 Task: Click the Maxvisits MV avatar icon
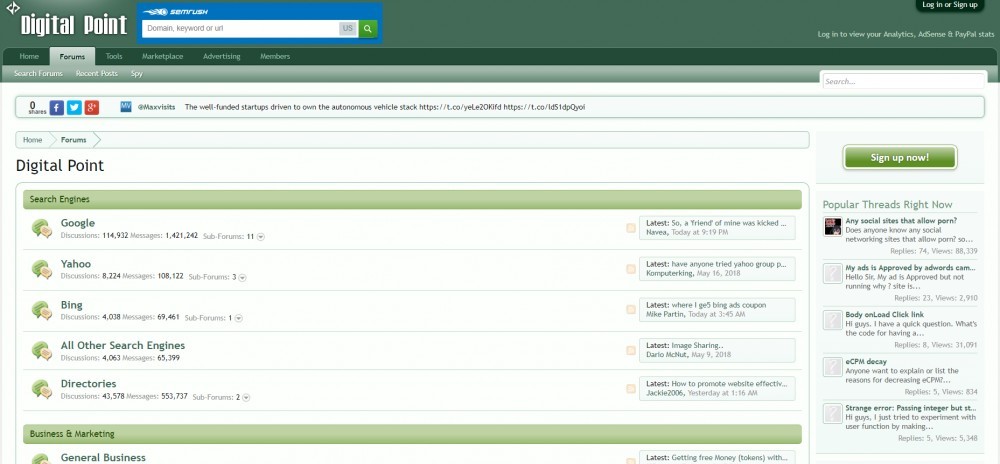[126, 106]
